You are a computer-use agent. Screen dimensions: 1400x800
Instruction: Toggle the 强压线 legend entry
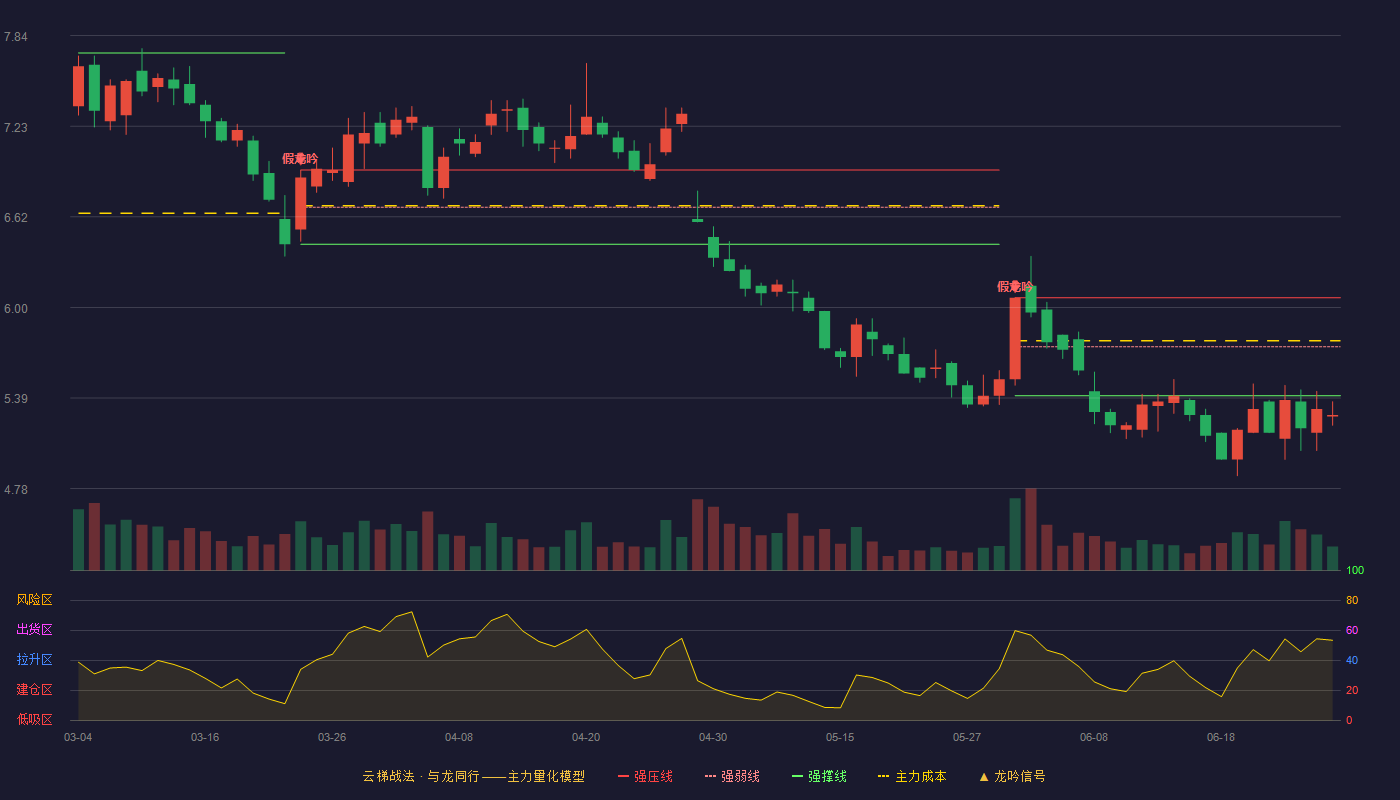645,776
